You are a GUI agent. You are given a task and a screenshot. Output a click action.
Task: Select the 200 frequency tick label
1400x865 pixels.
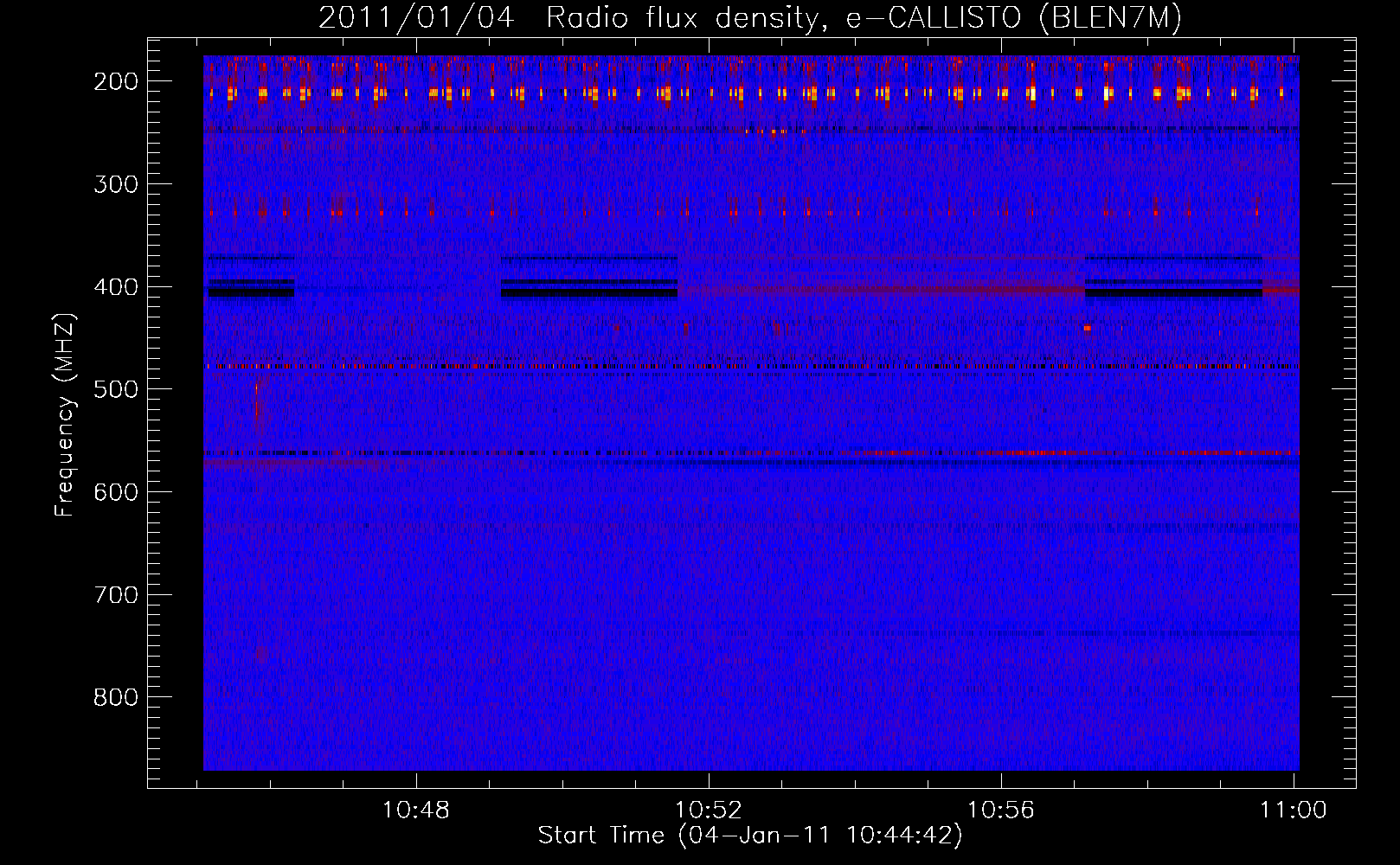point(116,81)
